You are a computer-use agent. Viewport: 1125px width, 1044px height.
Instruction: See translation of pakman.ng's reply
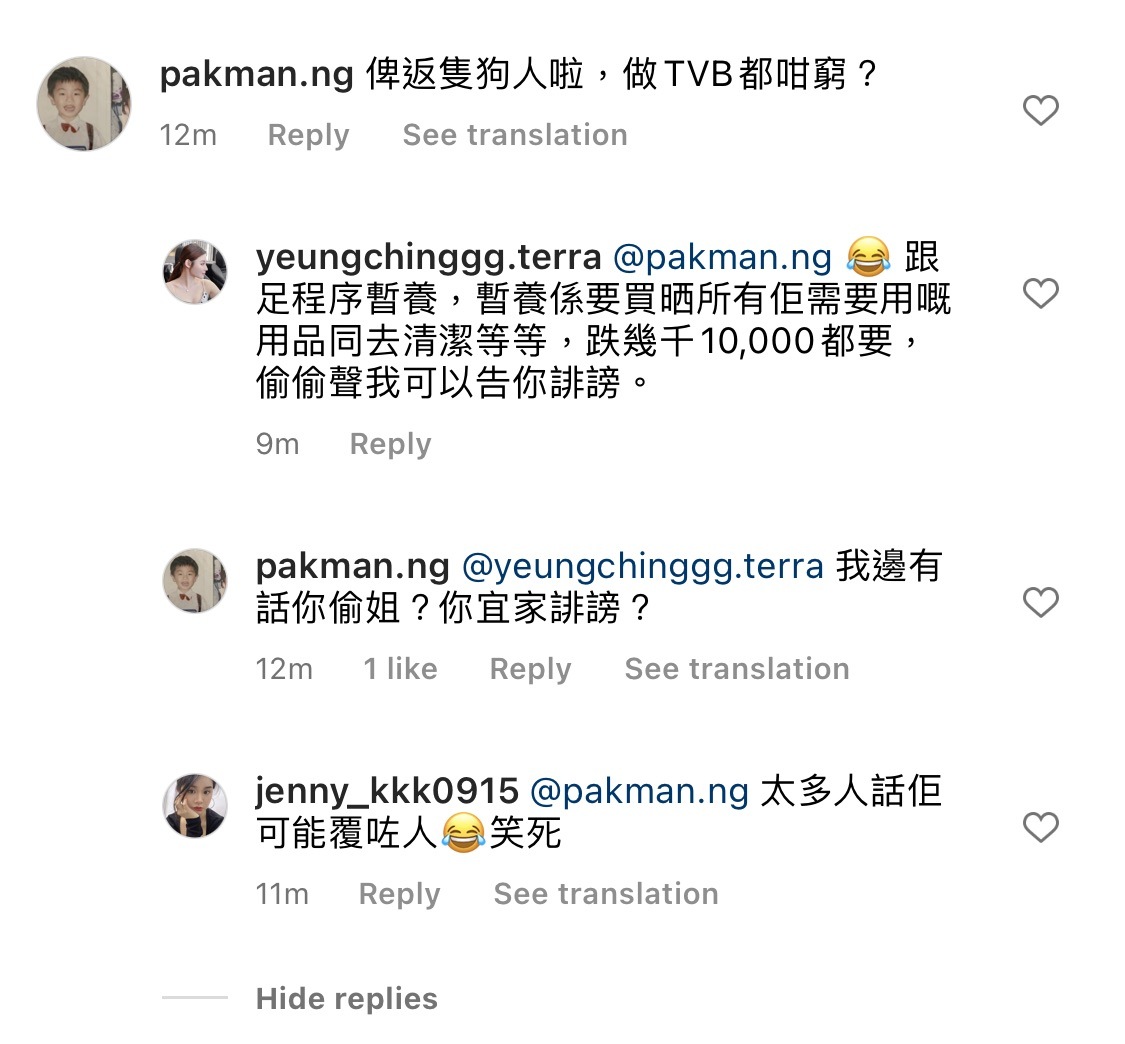(737, 669)
